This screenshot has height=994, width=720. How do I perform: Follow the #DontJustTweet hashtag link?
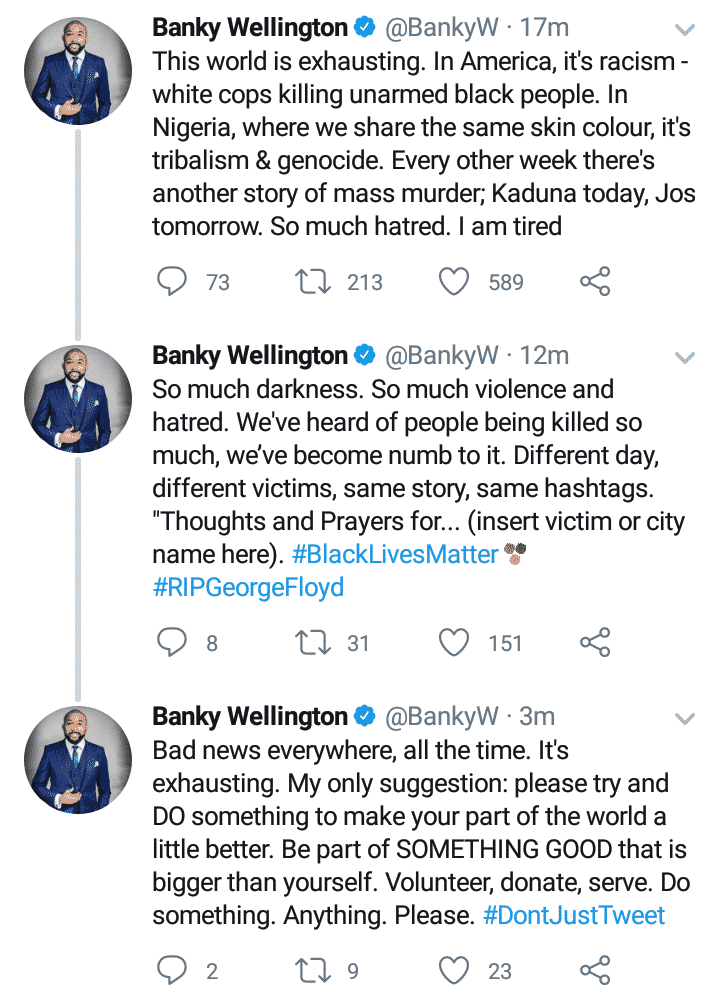(x=574, y=915)
